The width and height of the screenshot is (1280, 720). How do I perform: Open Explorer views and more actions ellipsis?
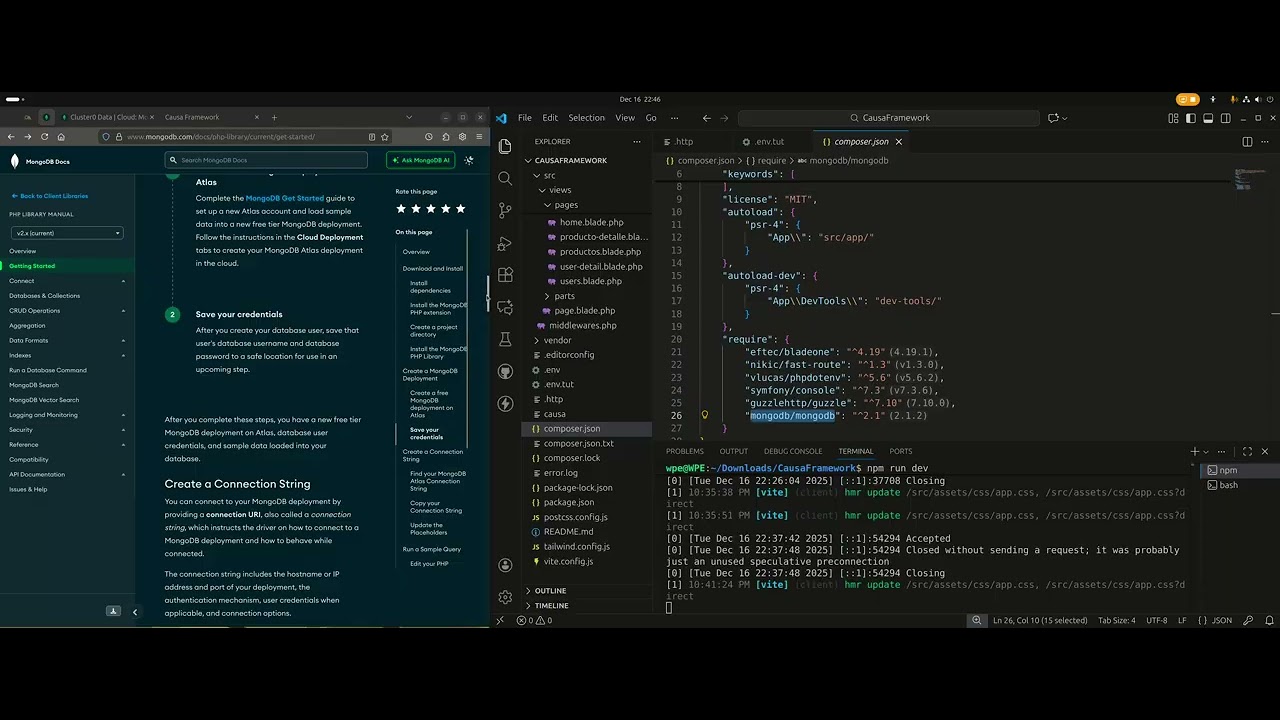tap(639, 142)
